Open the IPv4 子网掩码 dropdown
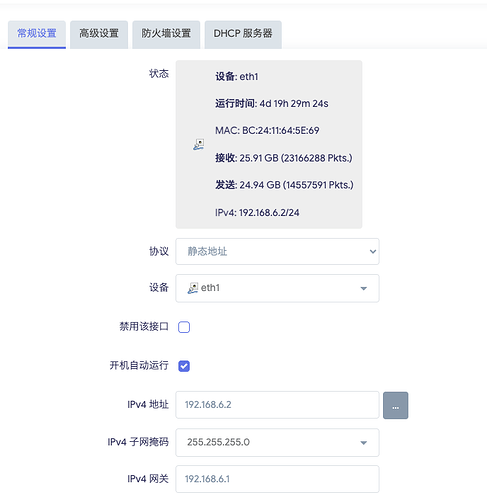The image size is (487, 499). click(x=277, y=443)
